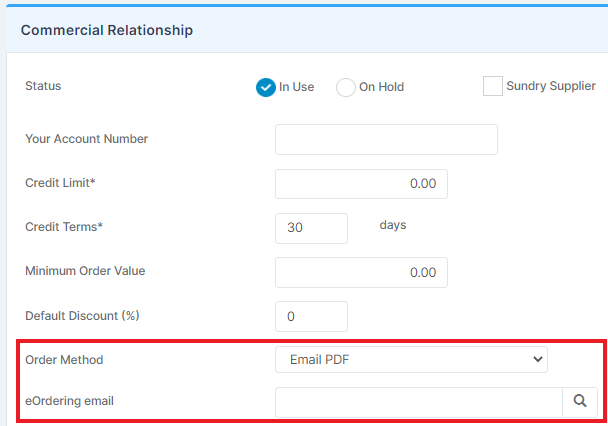608x426 pixels.
Task: Click into the Your Account Number field
Action: pyautogui.click(x=386, y=140)
